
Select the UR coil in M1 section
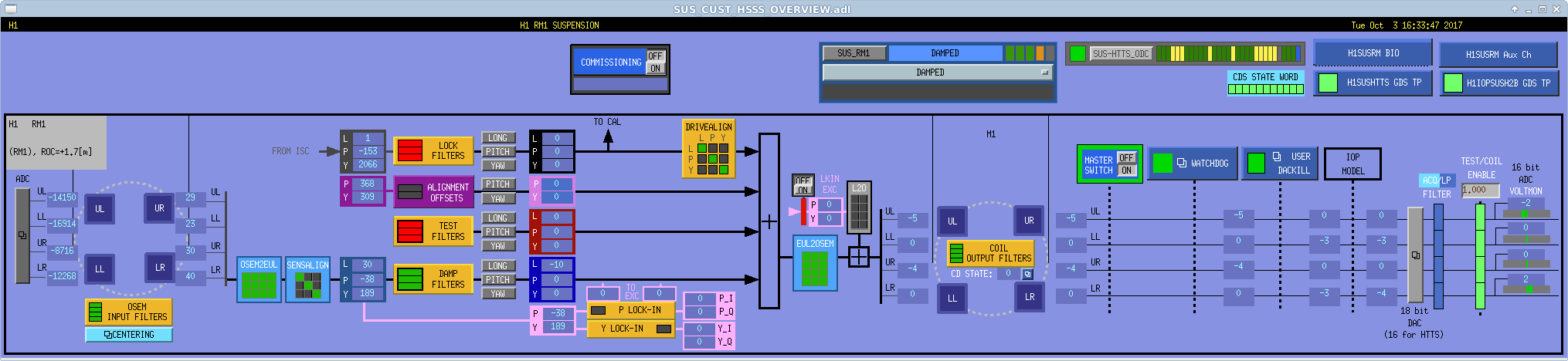(x=1029, y=221)
